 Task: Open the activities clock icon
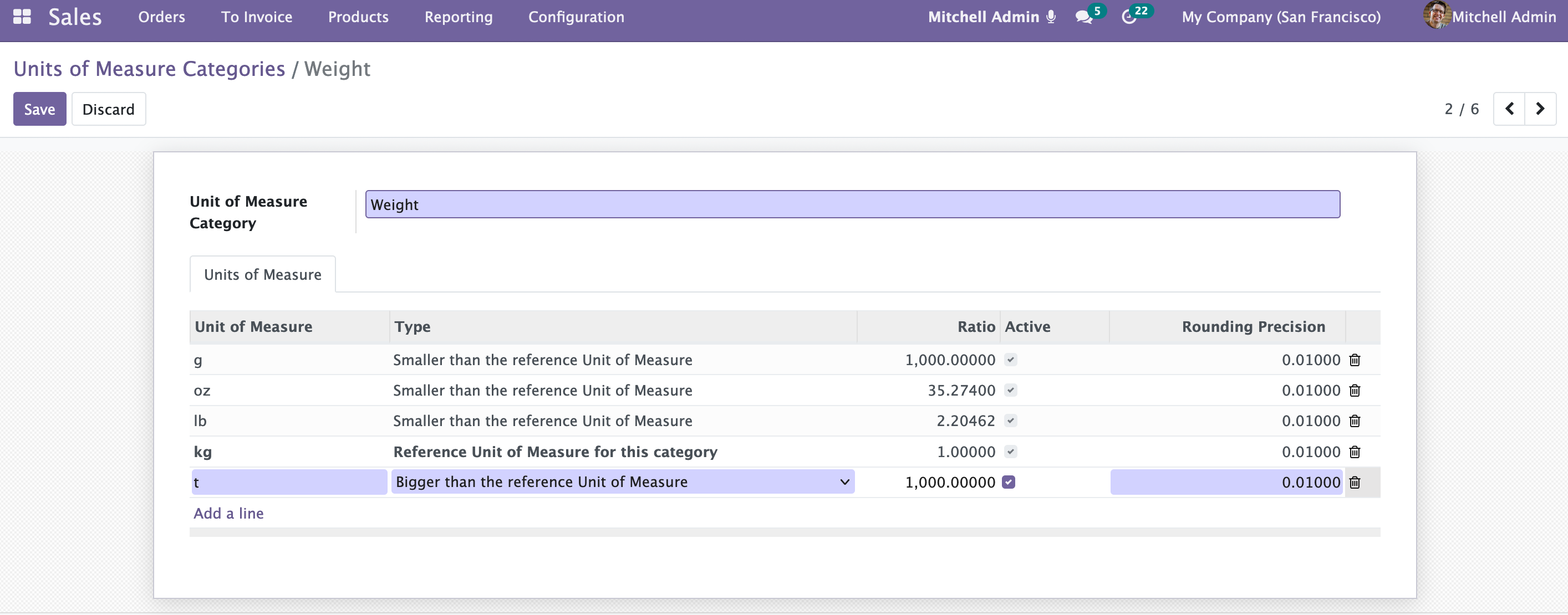coord(1128,17)
